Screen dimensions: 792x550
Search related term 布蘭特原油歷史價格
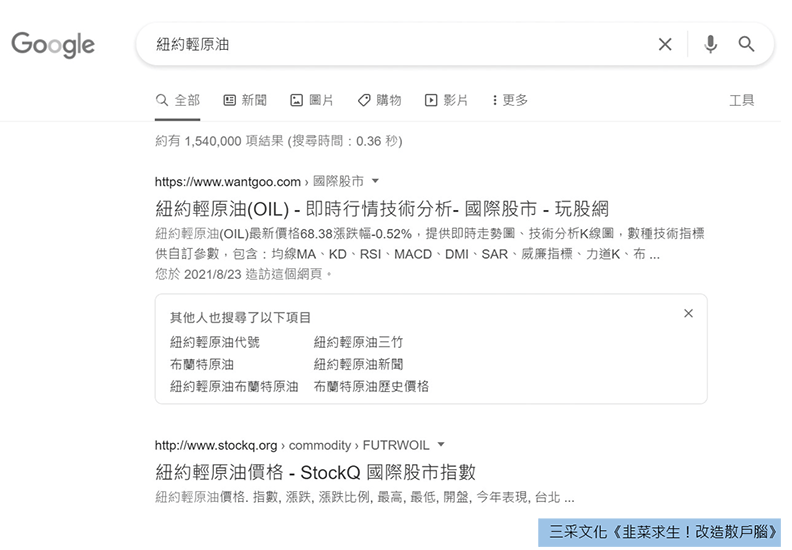pos(371,386)
